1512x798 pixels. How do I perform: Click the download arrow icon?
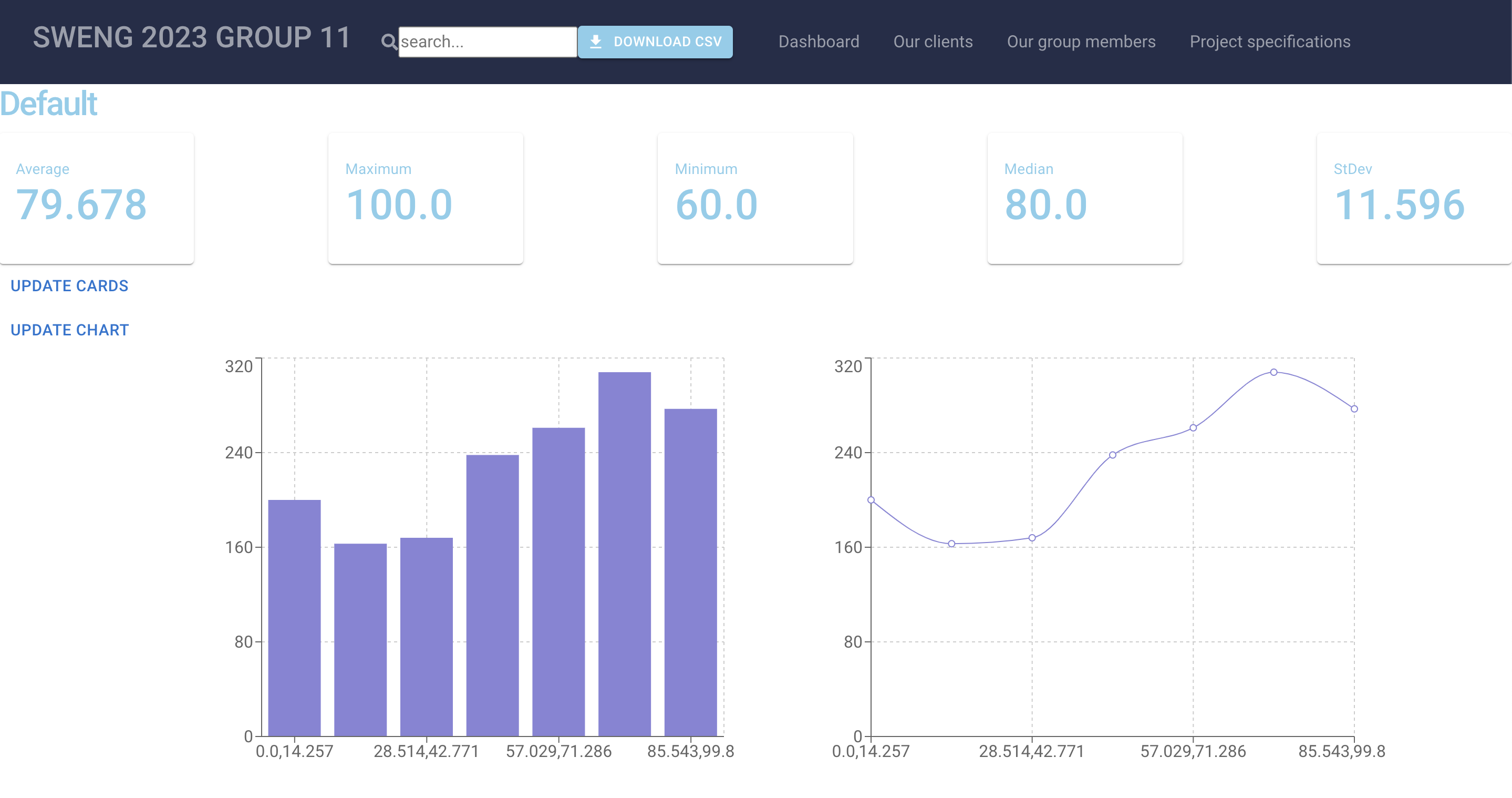tap(595, 42)
